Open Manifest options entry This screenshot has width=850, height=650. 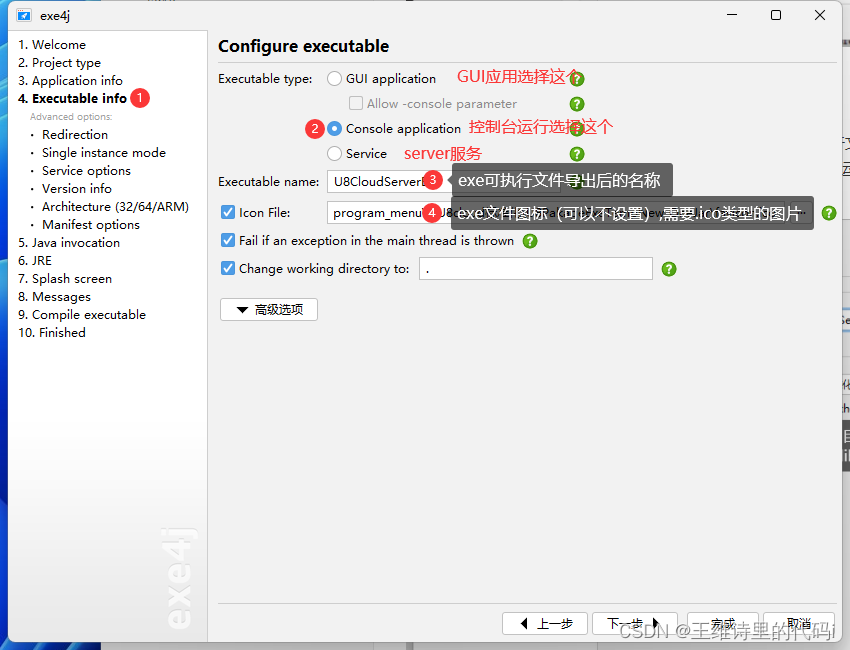pos(91,225)
